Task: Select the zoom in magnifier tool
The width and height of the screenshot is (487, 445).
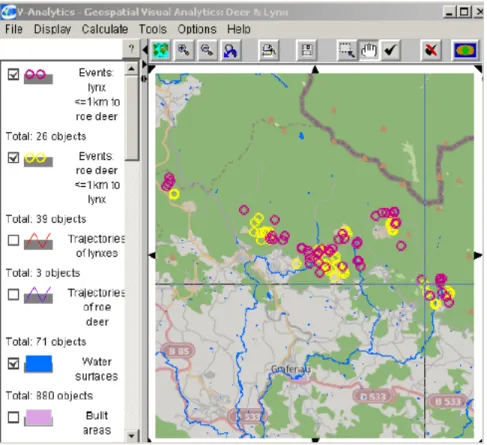Action: [184, 50]
